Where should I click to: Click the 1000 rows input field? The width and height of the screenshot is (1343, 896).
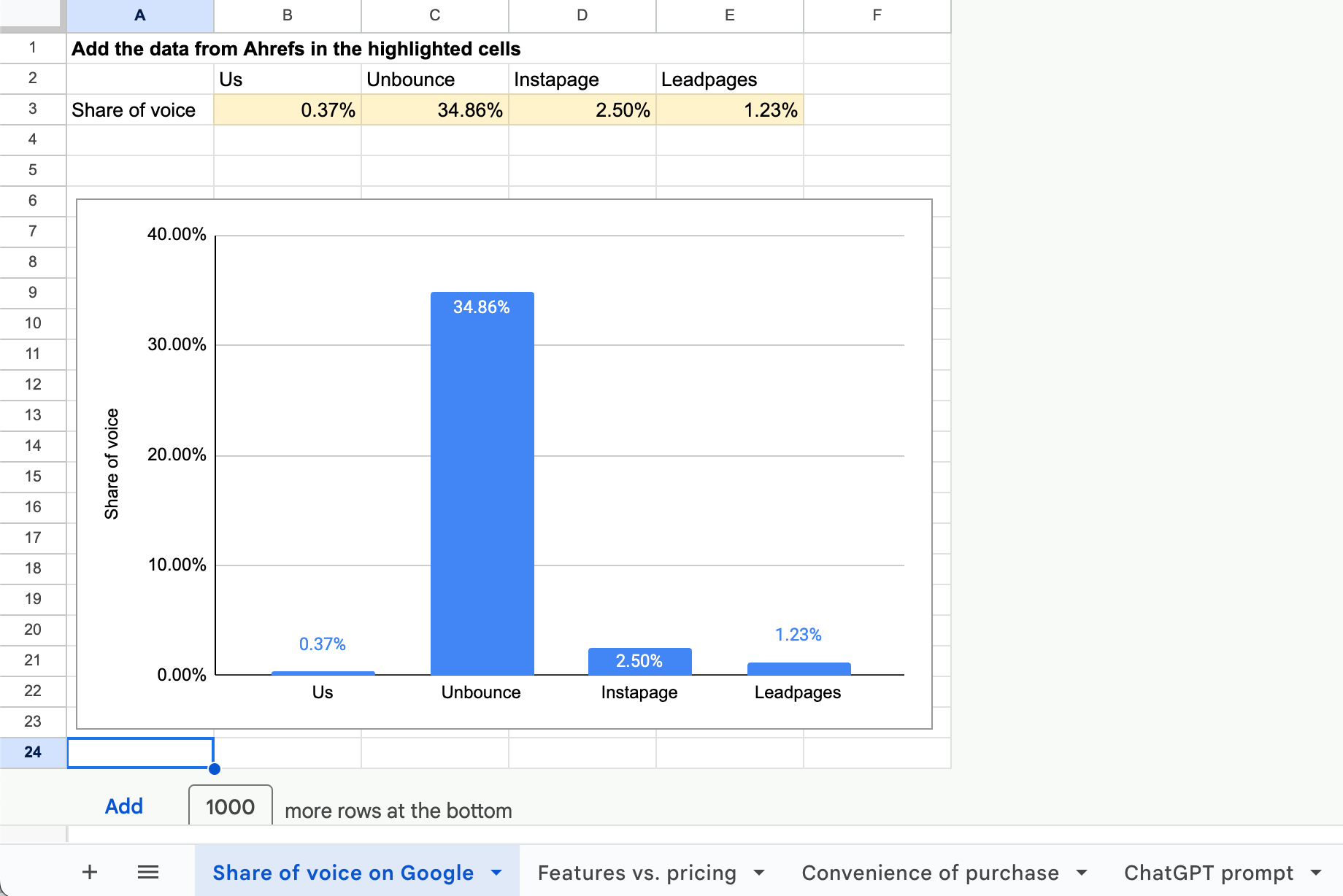pyautogui.click(x=229, y=806)
